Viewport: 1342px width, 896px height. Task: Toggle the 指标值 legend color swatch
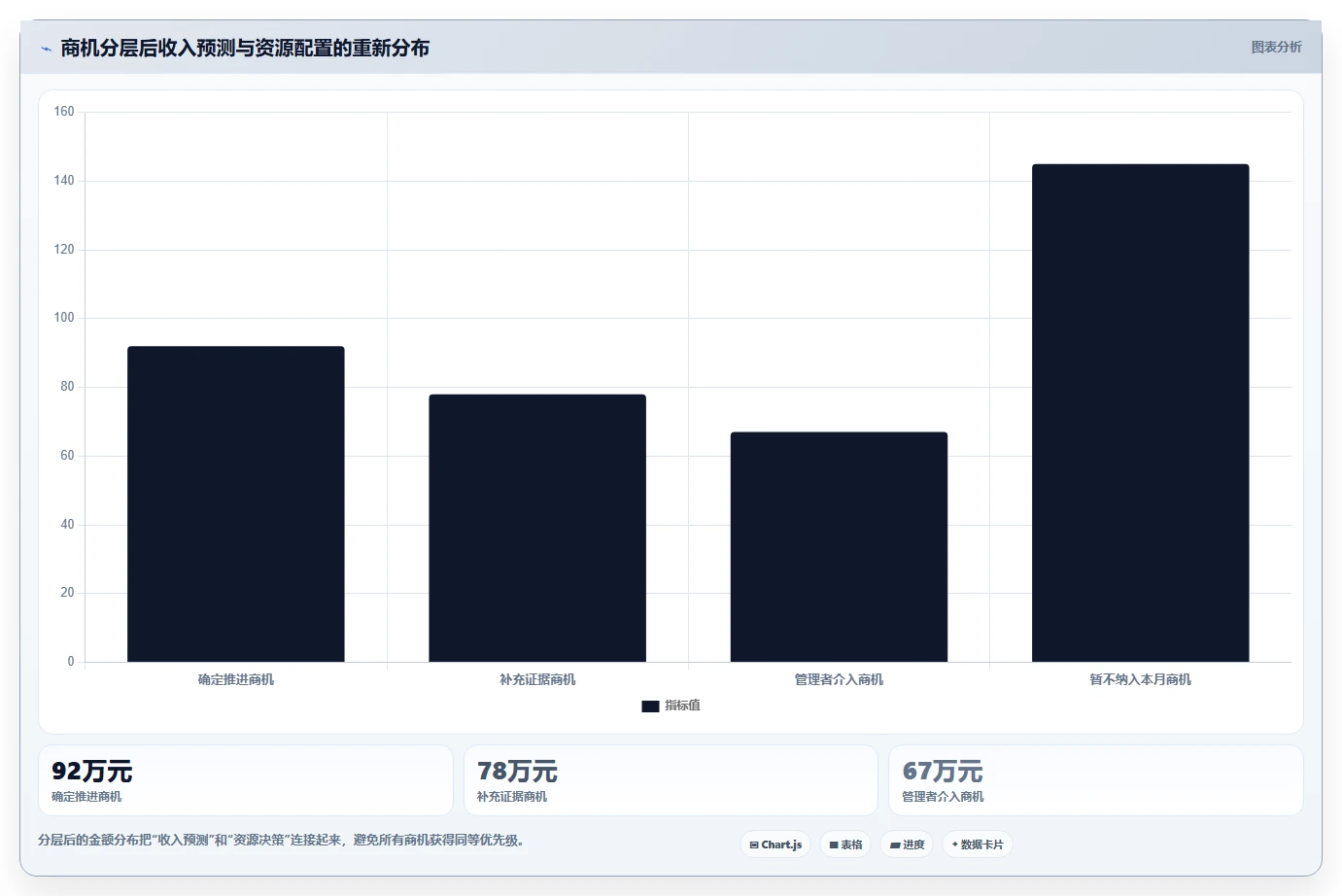tap(650, 706)
